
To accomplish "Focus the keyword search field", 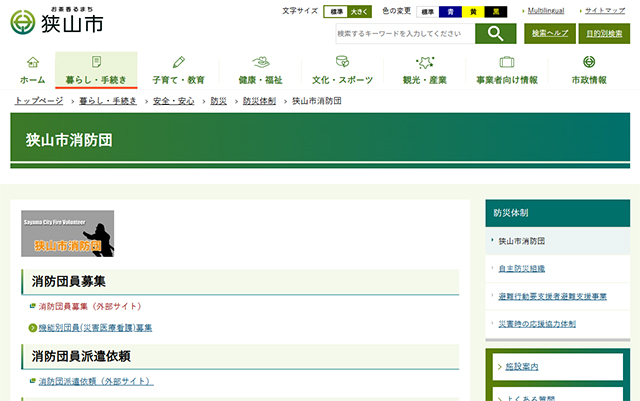I will click(404, 33).
